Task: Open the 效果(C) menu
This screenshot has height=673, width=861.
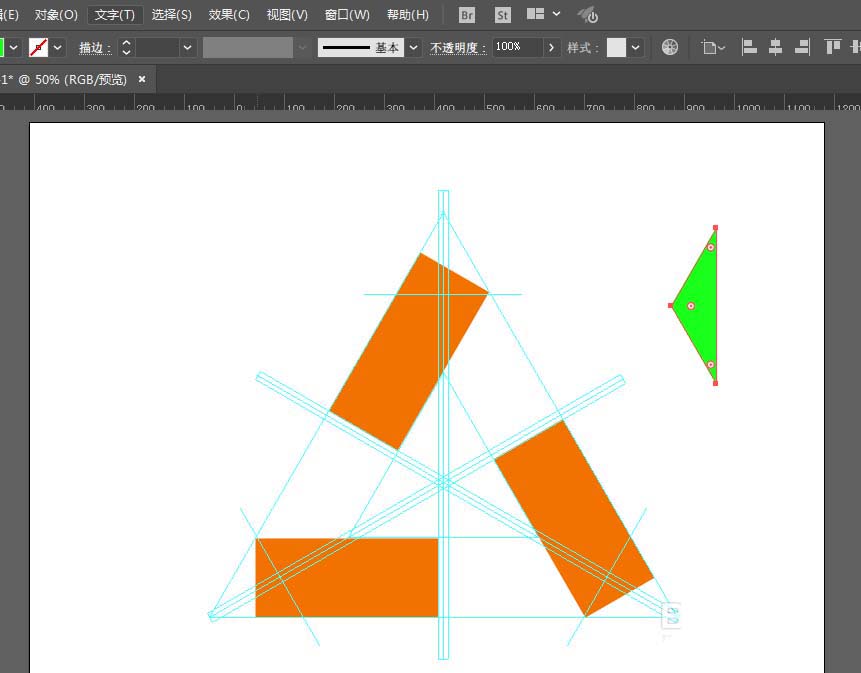Action: tap(229, 15)
